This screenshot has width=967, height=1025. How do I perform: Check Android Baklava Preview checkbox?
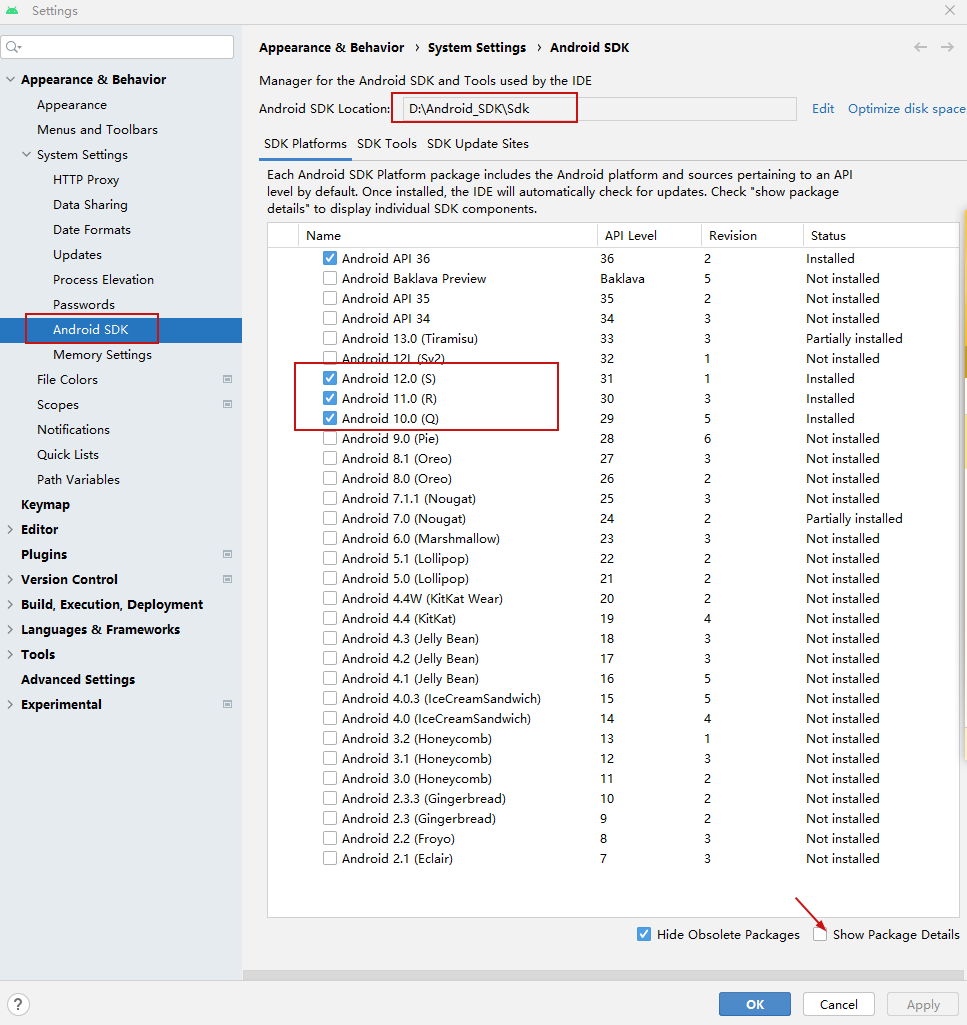[x=330, y=278]
